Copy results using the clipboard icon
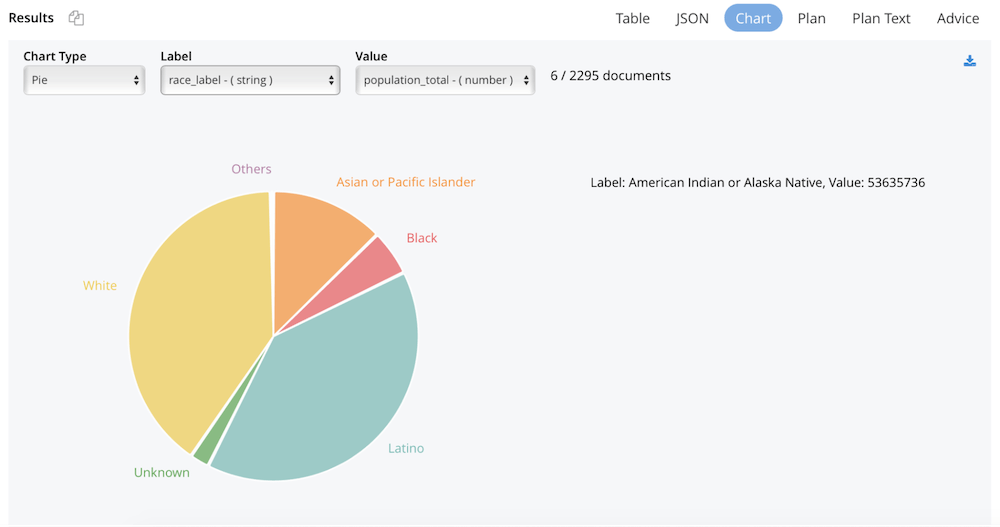The height and width of the screenshot is (527, 1000). point(76,18)
